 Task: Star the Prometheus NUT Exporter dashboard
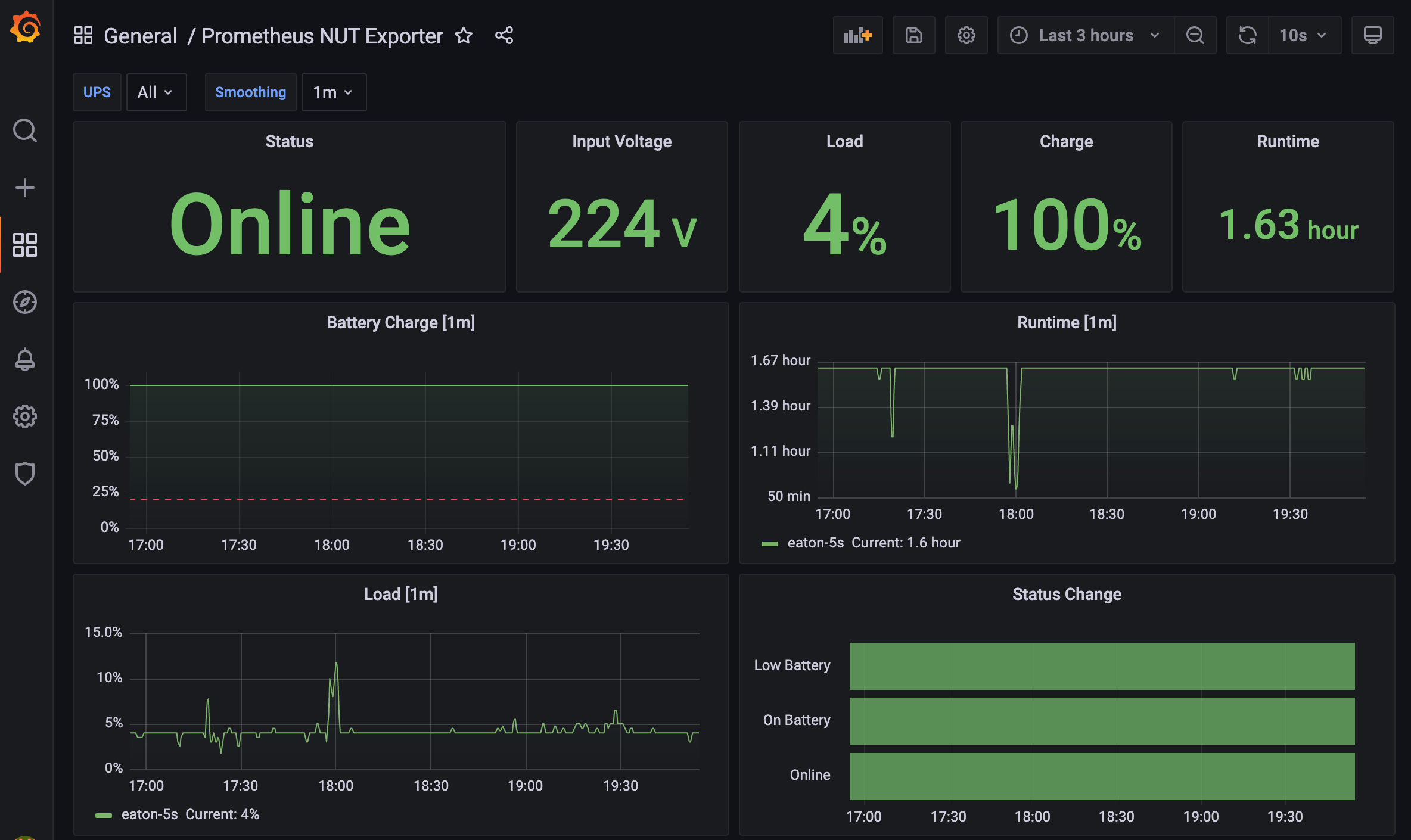pos(464,36)
